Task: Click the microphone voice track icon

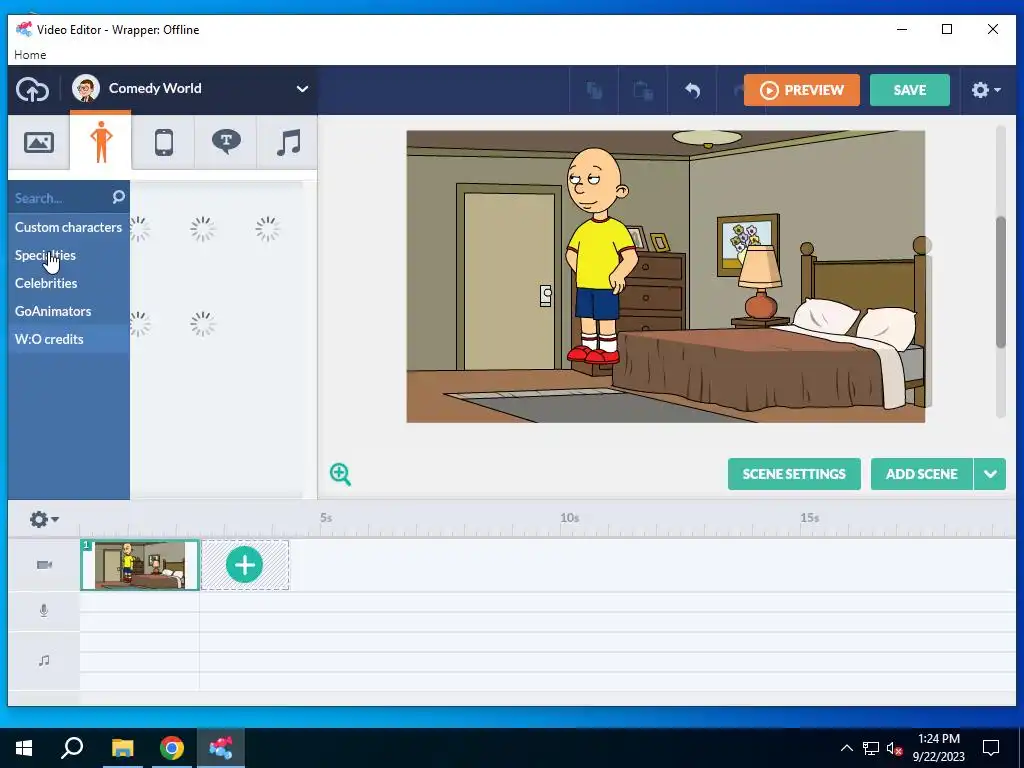Action: point(44,611)
